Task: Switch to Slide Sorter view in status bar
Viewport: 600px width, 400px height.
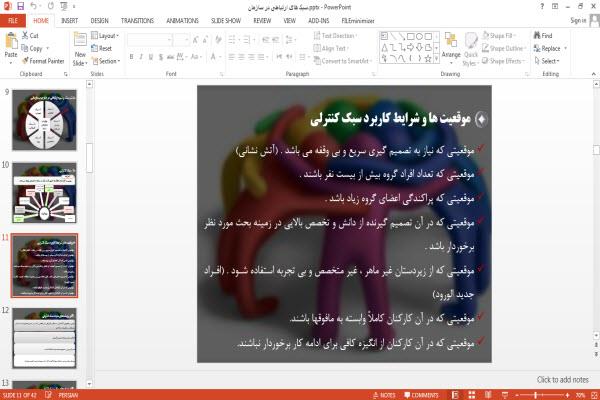Action: 471,395
